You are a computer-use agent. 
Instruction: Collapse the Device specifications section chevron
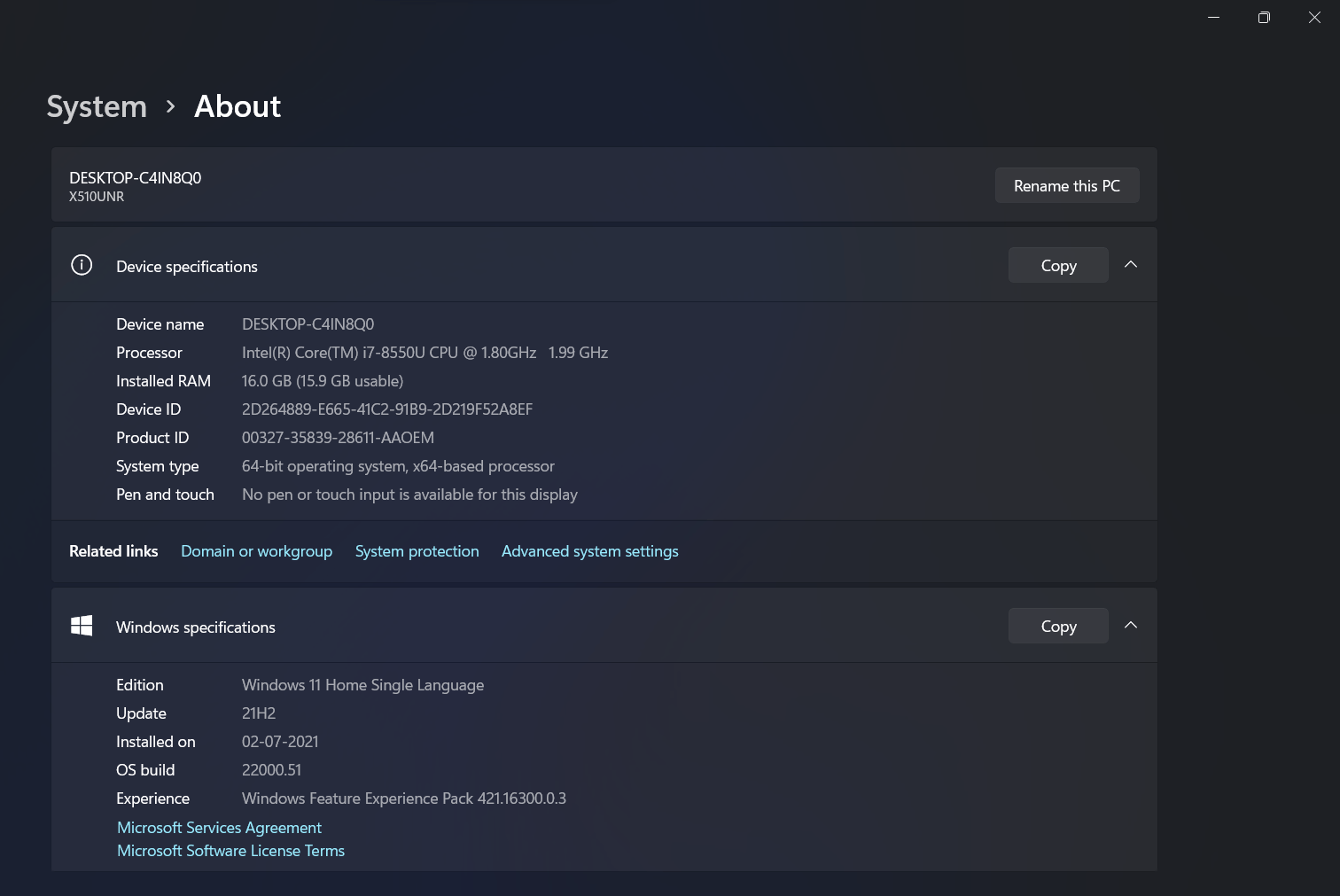click(x=1131, y=265)
